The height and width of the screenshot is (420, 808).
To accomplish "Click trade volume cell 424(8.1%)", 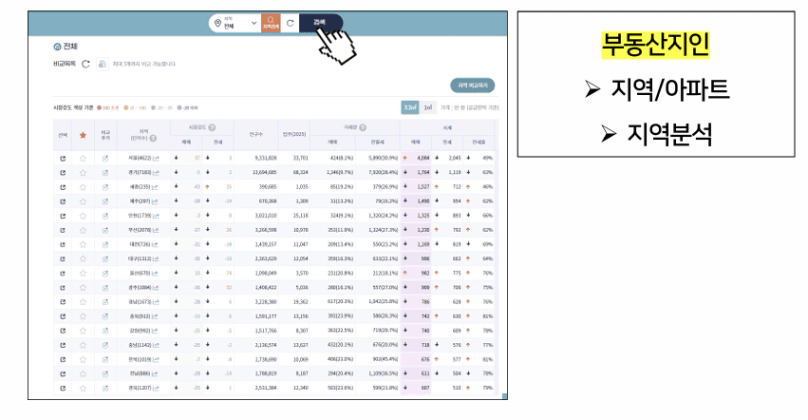I will tap(340, 158).
